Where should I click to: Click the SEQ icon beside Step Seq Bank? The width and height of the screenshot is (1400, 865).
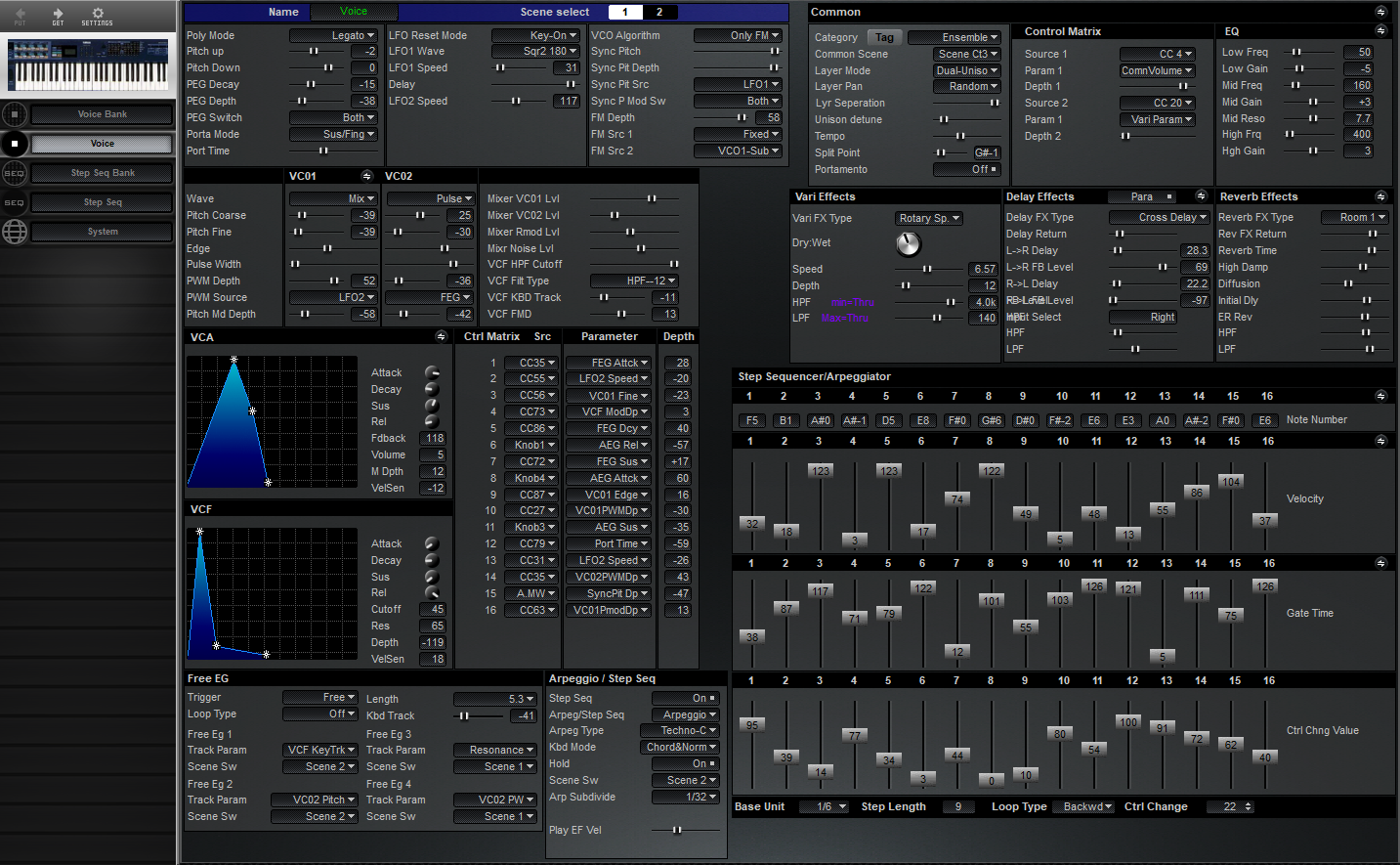tap(14, 173)
